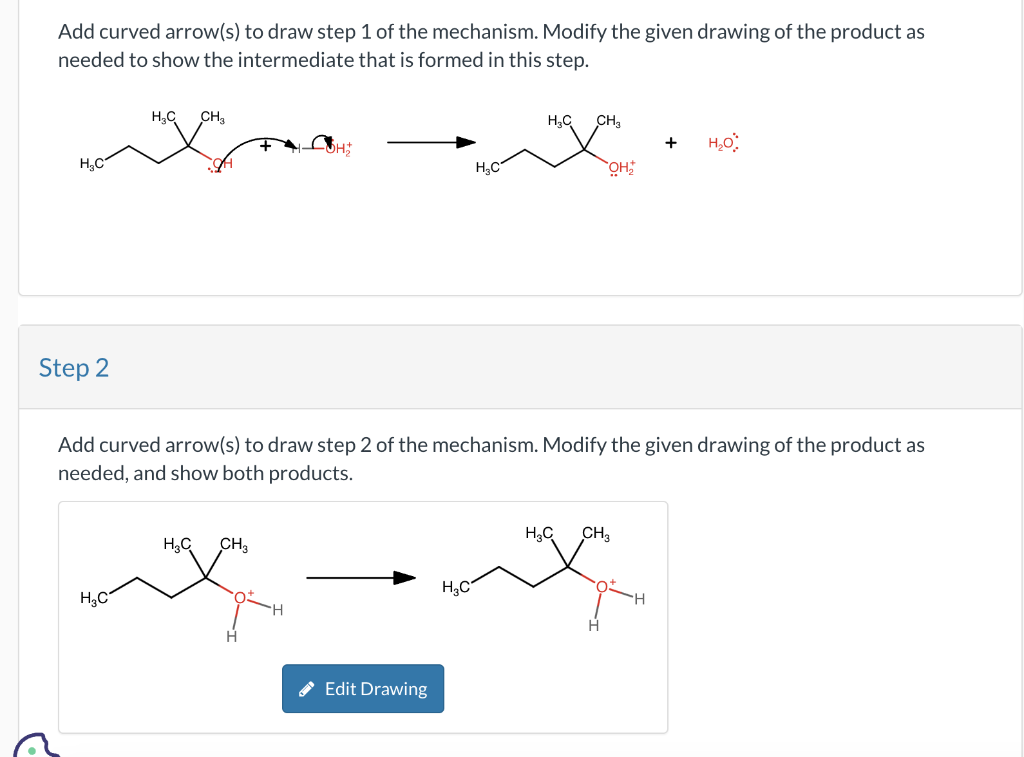The height and width of the screenshot is (757, 1024).
Task: Click the red OH2+ group on step 1 product
Action: pos(622,168)
